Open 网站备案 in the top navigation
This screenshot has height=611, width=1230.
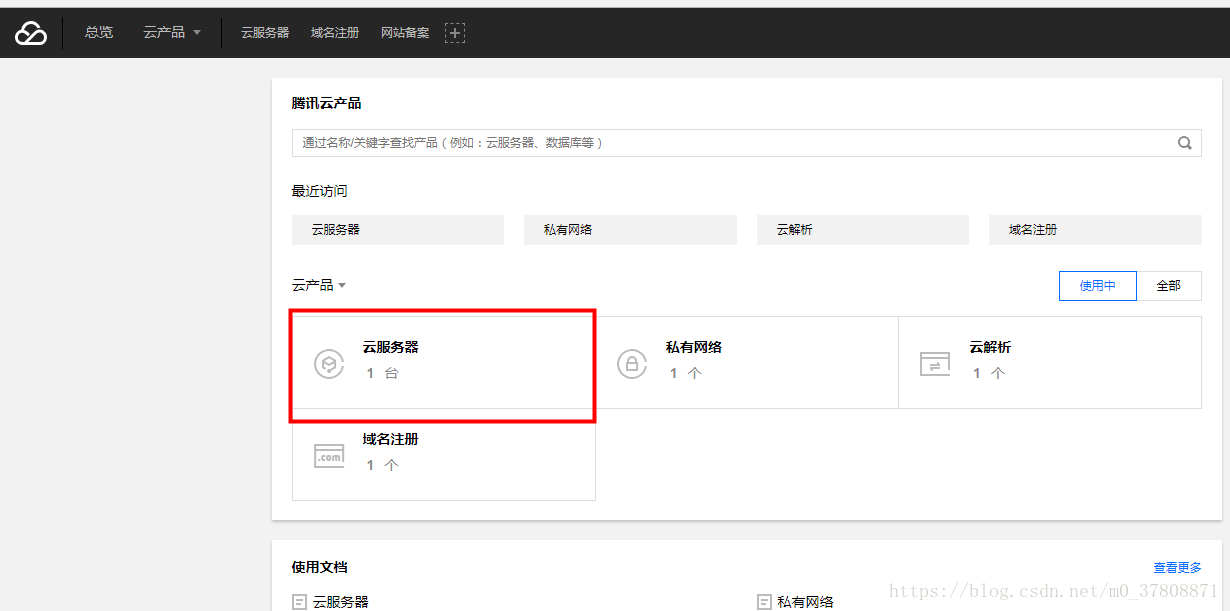click(405, 33)
